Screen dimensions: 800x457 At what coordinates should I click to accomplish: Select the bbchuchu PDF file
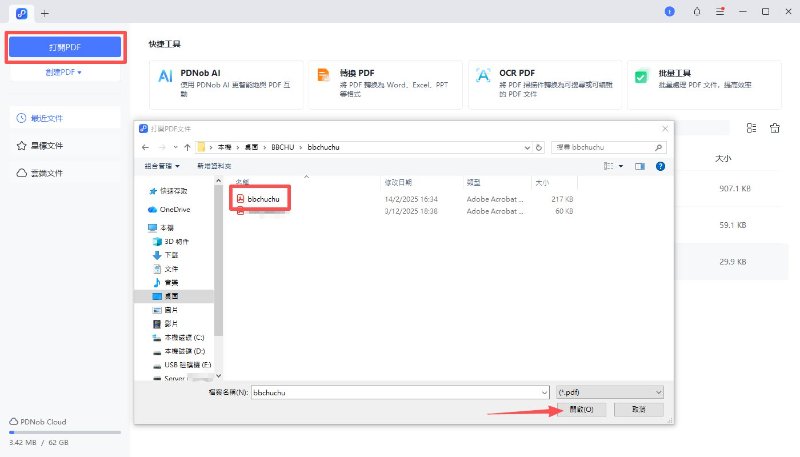pos(259,199)
